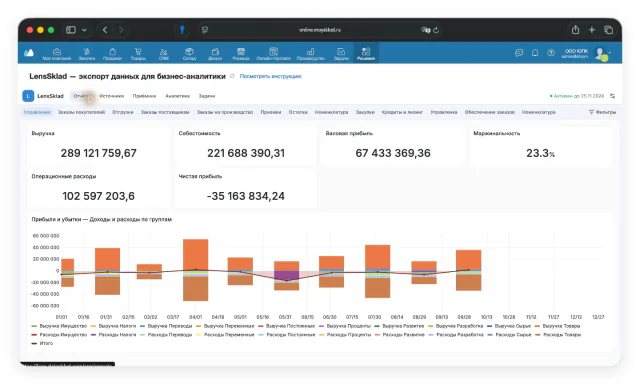
Task: Open Деньги wallet section
Action: click(215, 54)
